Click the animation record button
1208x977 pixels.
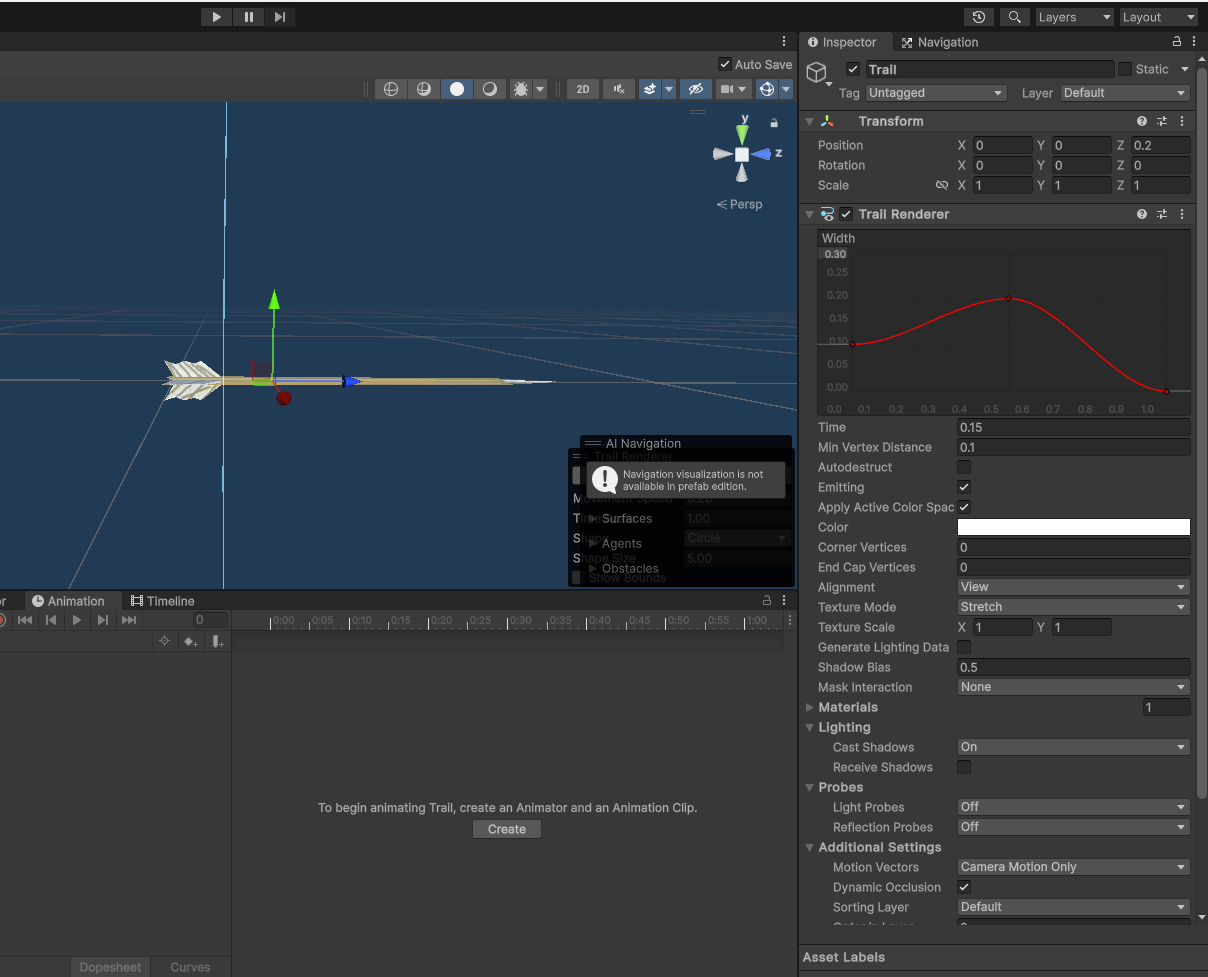(x=2, y=620)
